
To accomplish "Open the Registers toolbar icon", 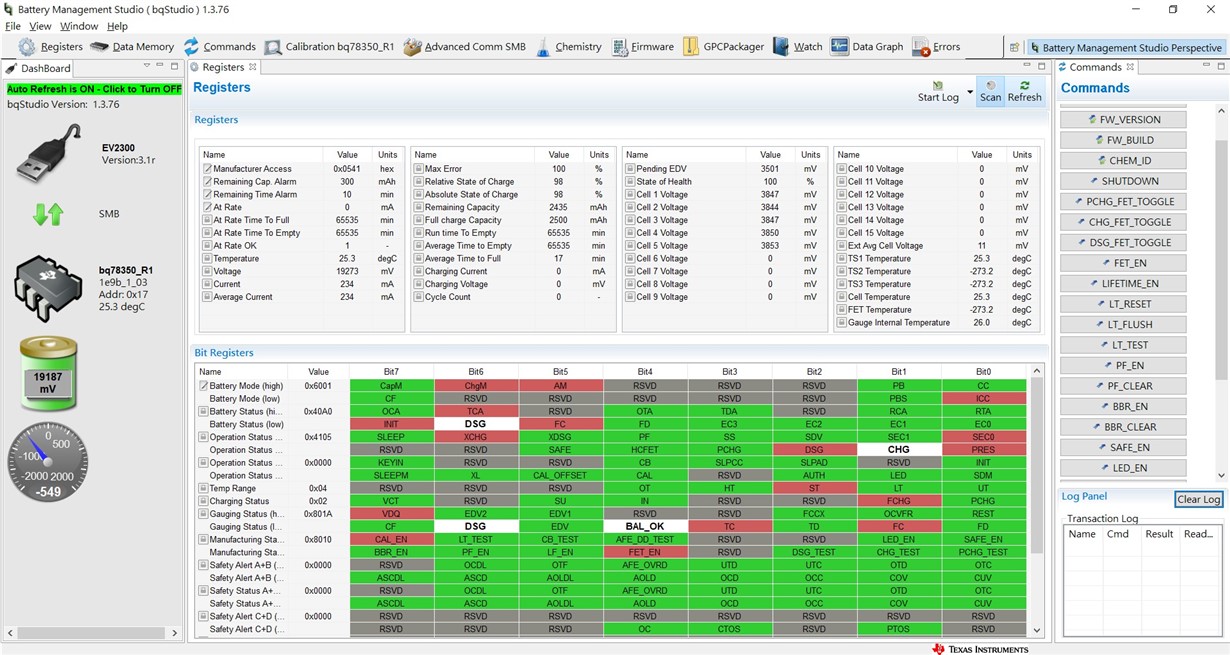I will [x=27, y=47].
